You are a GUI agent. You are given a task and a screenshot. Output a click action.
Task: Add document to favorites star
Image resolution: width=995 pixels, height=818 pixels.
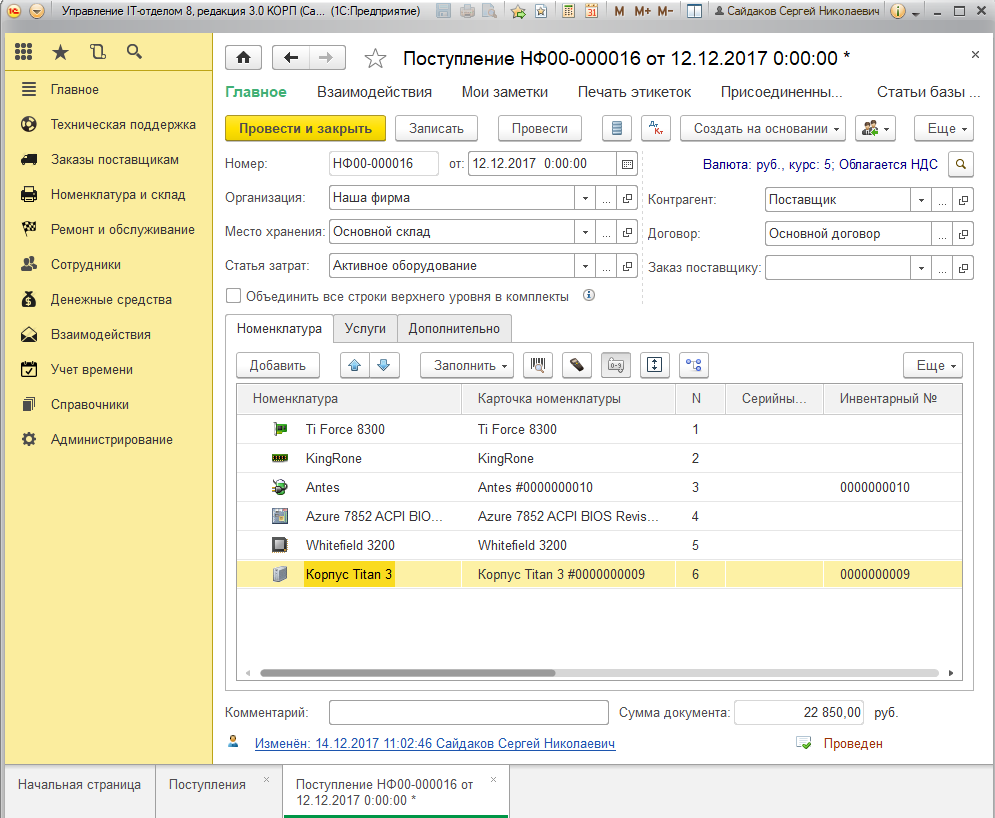point(375,58)
